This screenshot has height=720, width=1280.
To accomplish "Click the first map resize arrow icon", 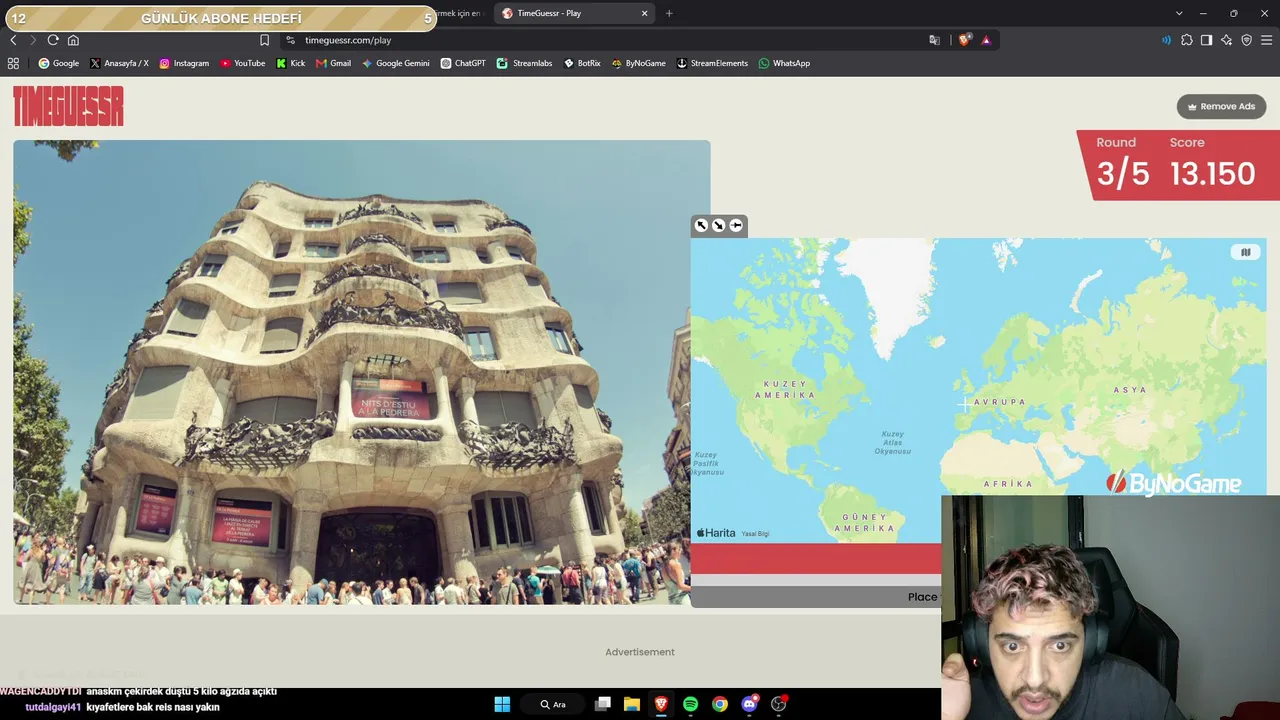I will (x=701, y=225).
